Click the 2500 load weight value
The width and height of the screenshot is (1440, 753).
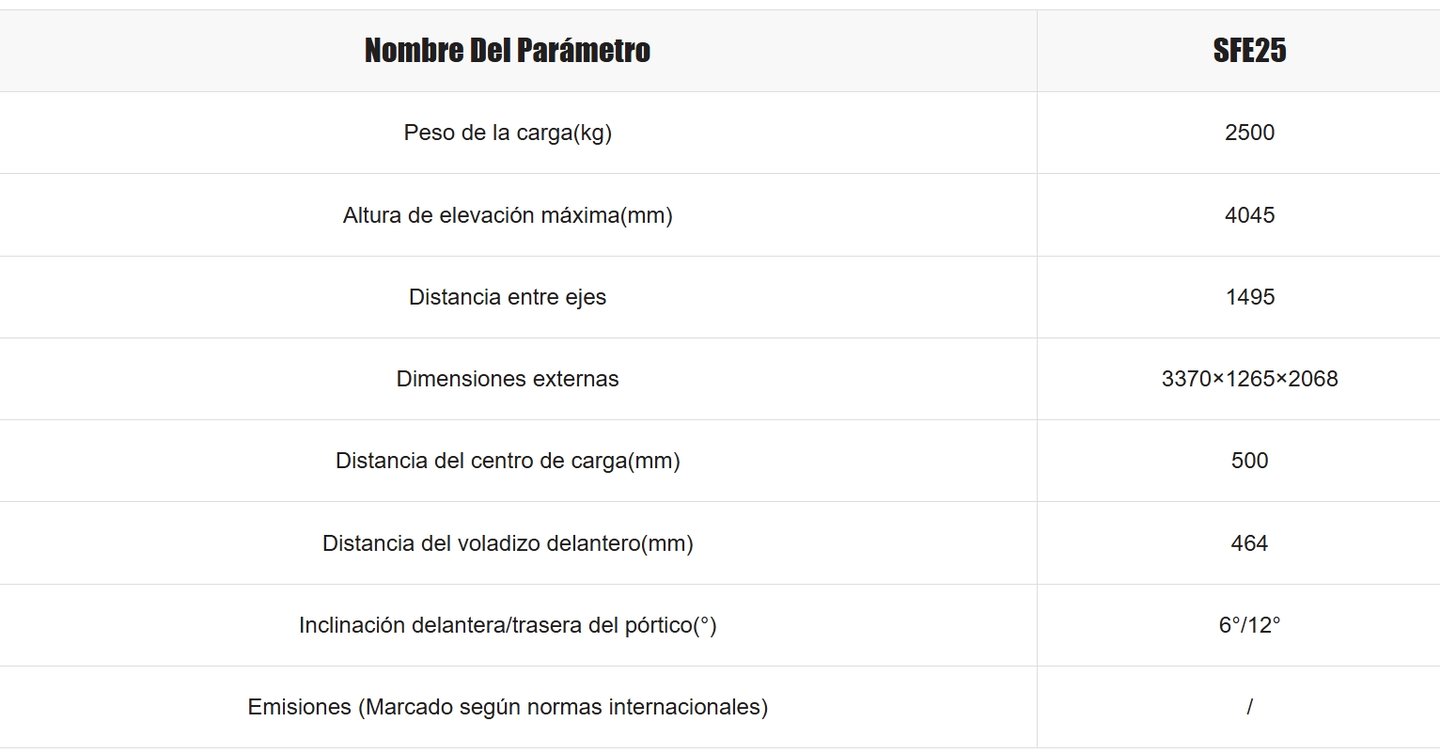click(x=1249, y=133)
